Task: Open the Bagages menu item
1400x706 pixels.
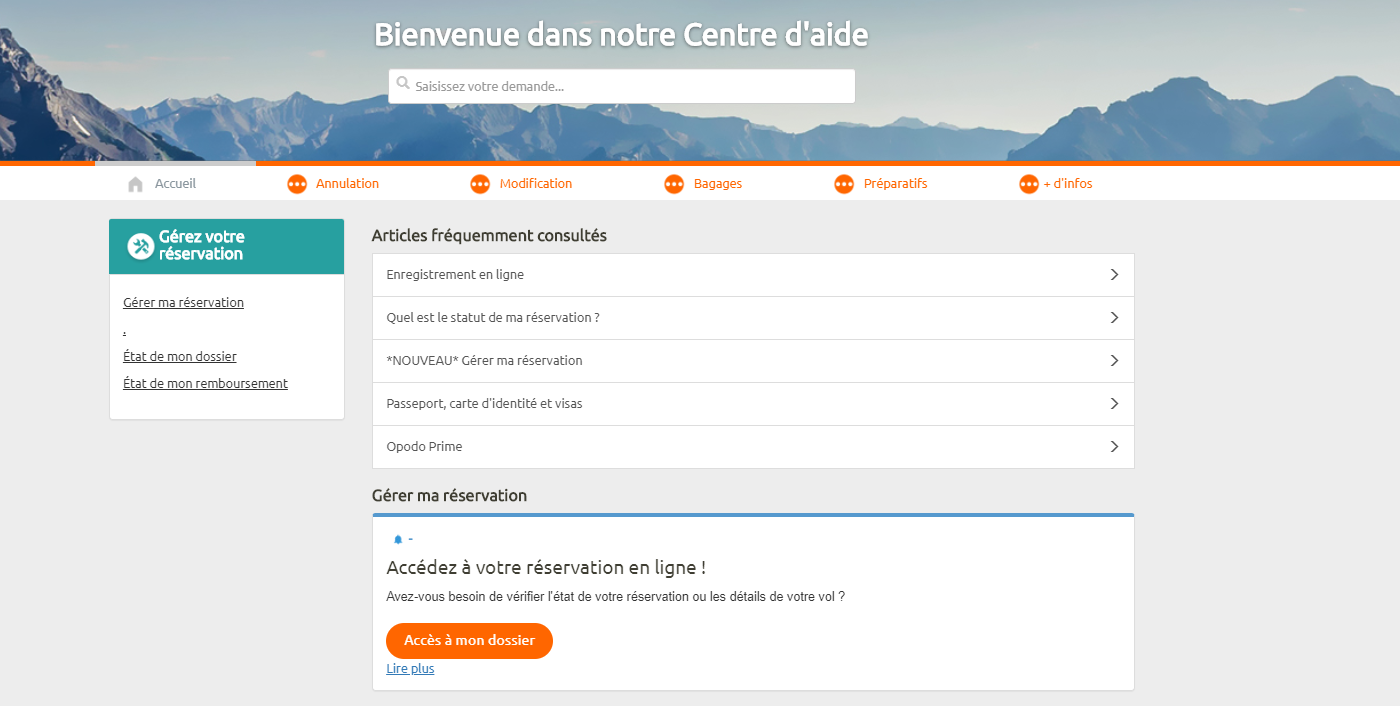Action: (x=717, y=184)
